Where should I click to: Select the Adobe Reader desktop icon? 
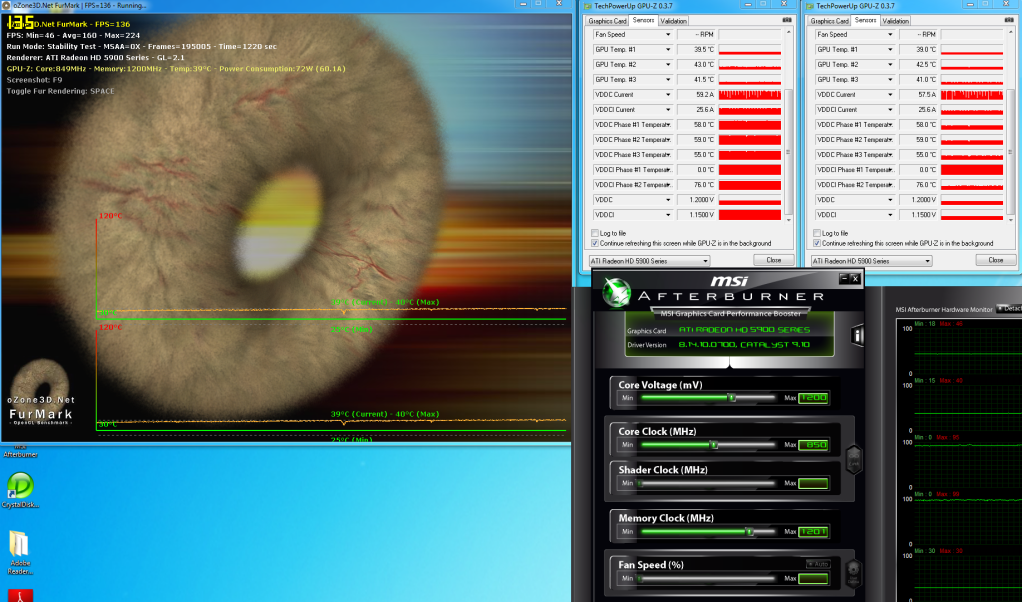click(20, 552)
